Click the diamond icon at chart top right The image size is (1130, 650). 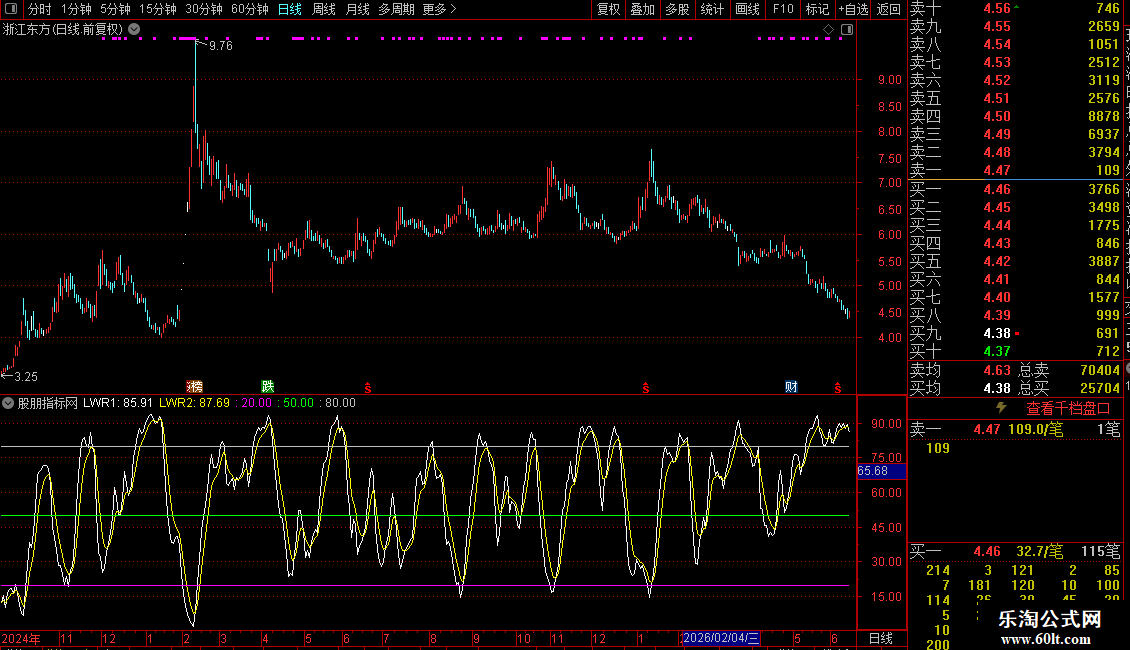pyautogui.click(x=828, y=30)
